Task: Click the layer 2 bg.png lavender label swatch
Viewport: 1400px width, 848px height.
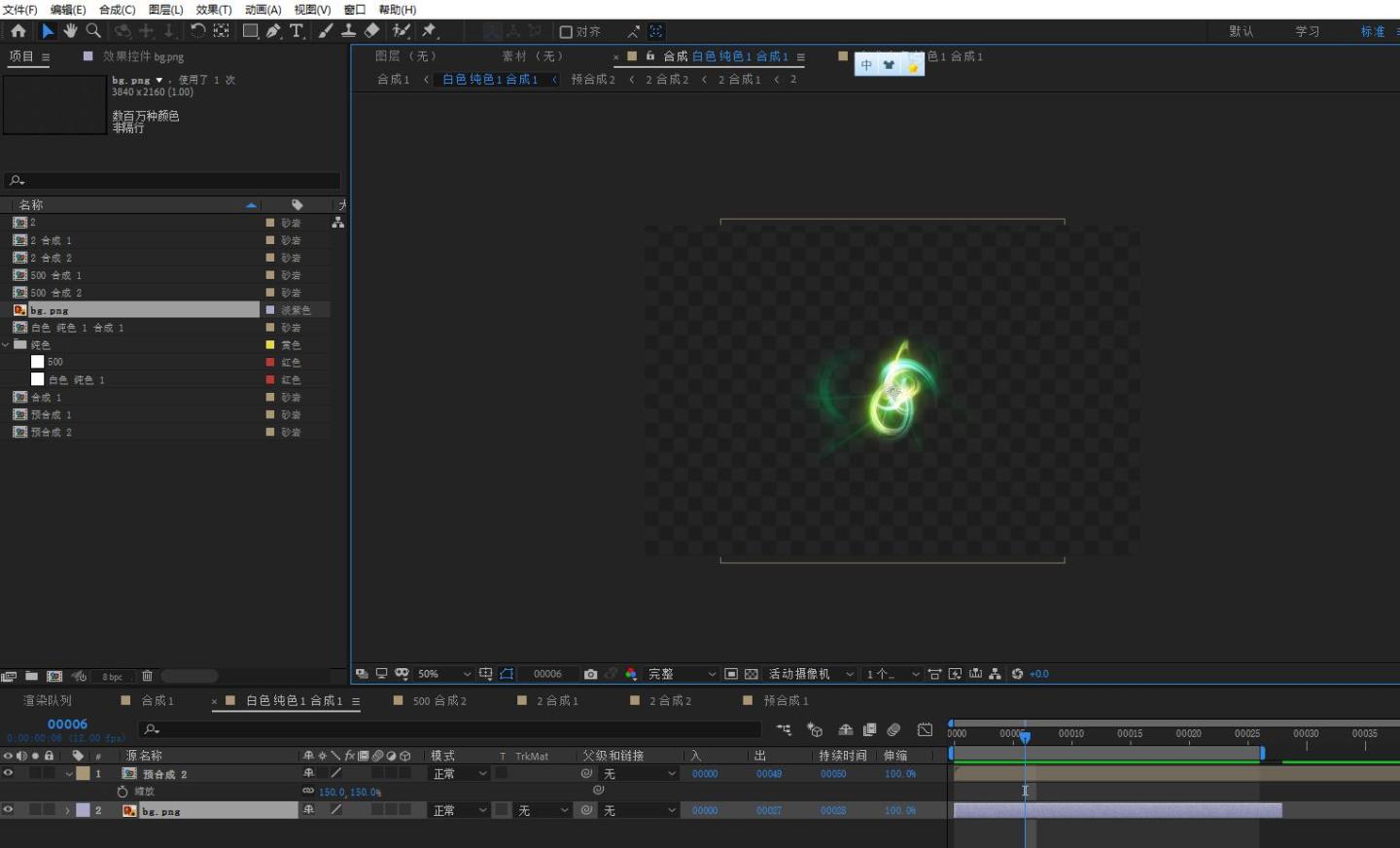Action: 84,810
